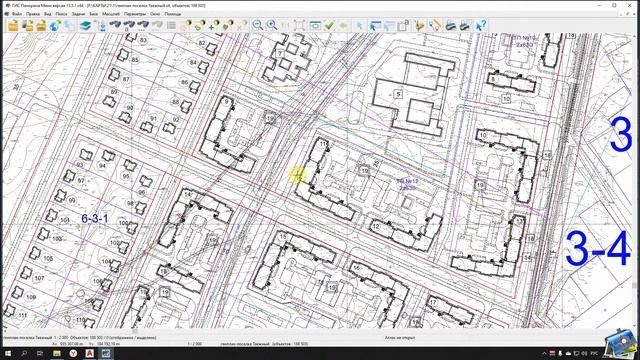
Task: Click the plus with moon-circle icon
Action: tap(214, 26)
